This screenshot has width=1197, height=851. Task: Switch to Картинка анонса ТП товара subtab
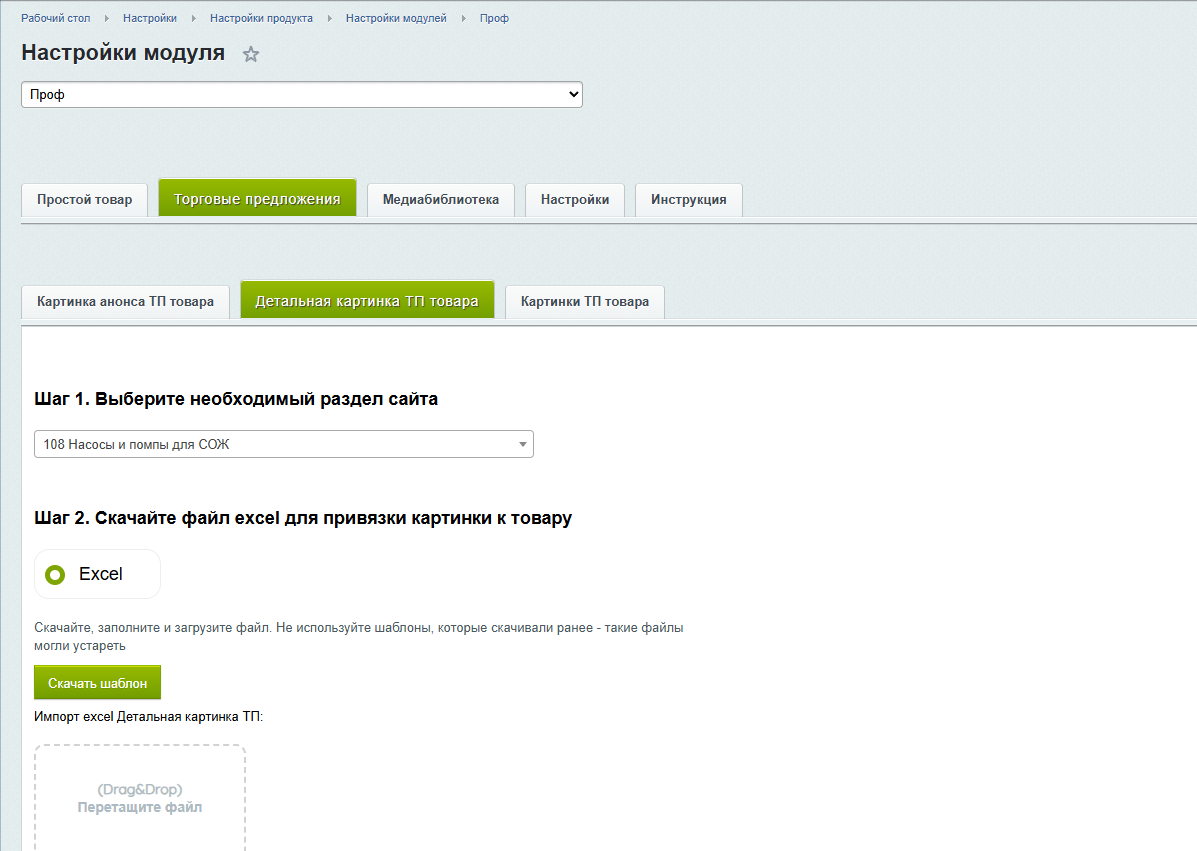click(125, 302)
